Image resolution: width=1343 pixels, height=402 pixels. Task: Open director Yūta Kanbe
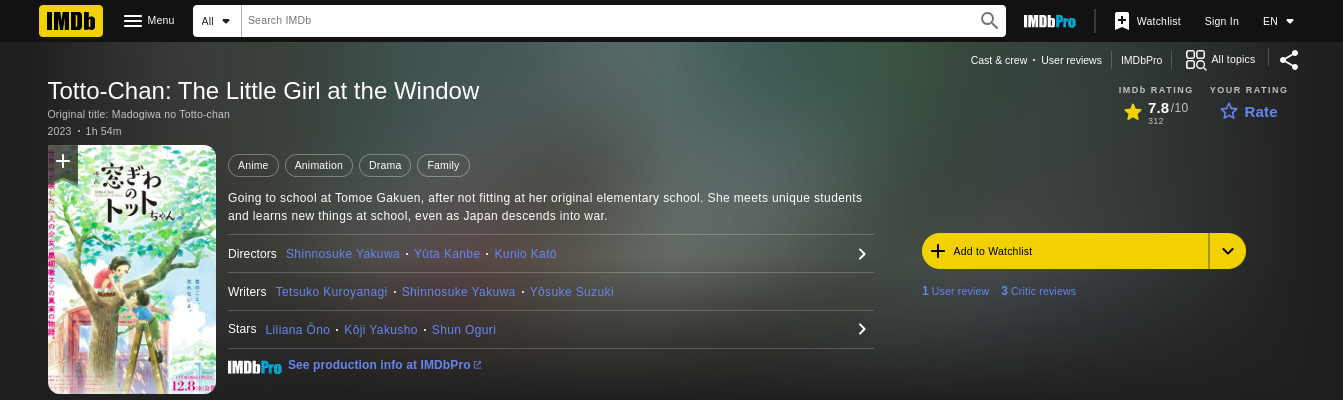coord(447,254)
